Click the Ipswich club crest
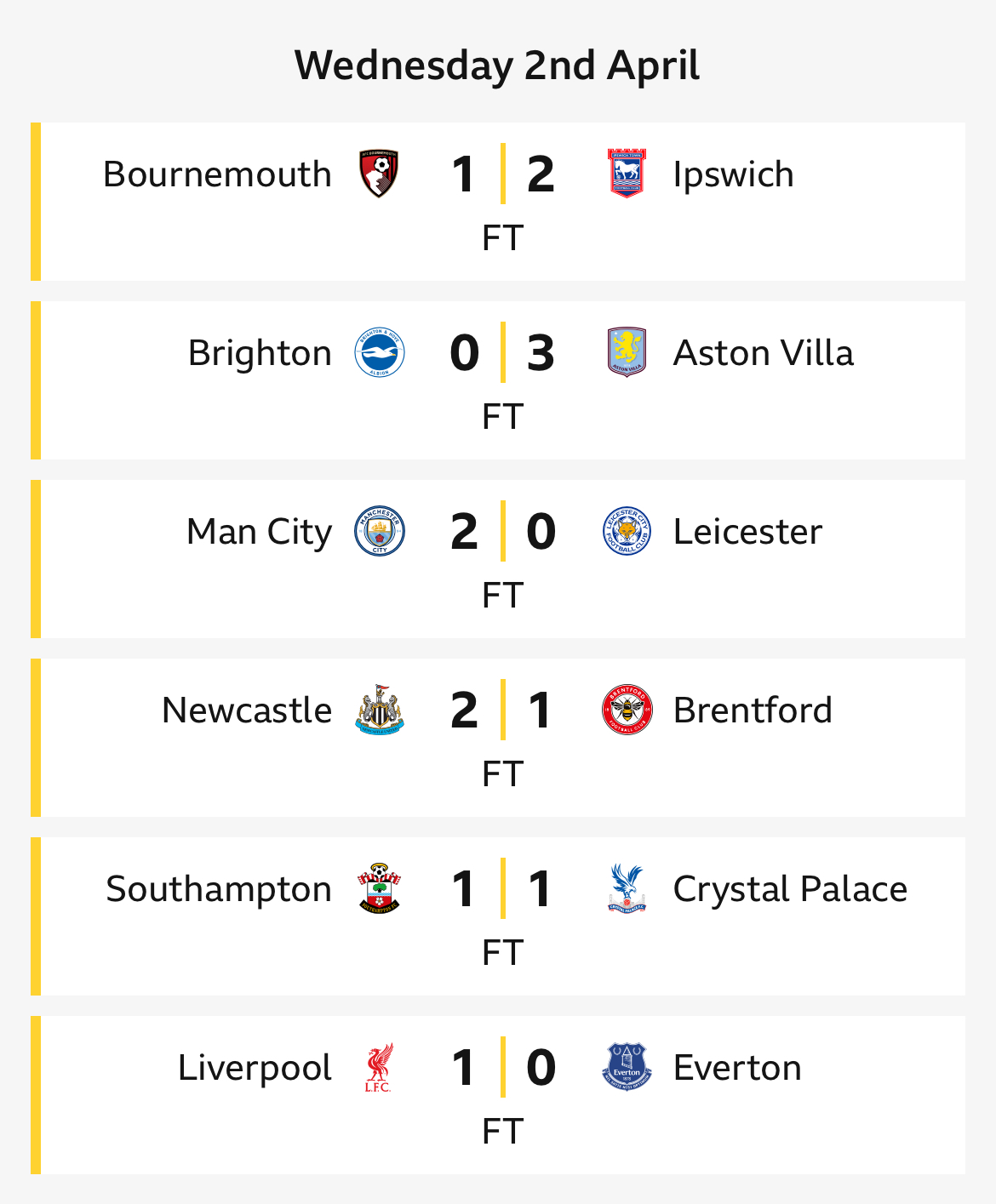This screenshot has height=1204, width=996. click(x=627, y=174)
